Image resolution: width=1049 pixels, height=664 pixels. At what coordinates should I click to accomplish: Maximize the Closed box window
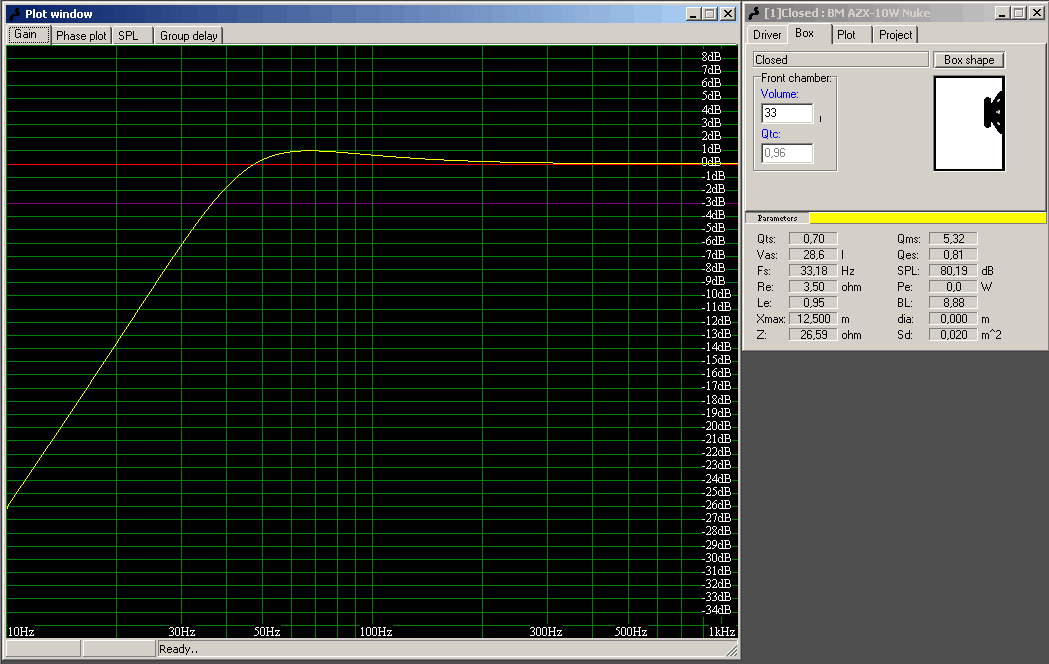[x=1018, y=13]
